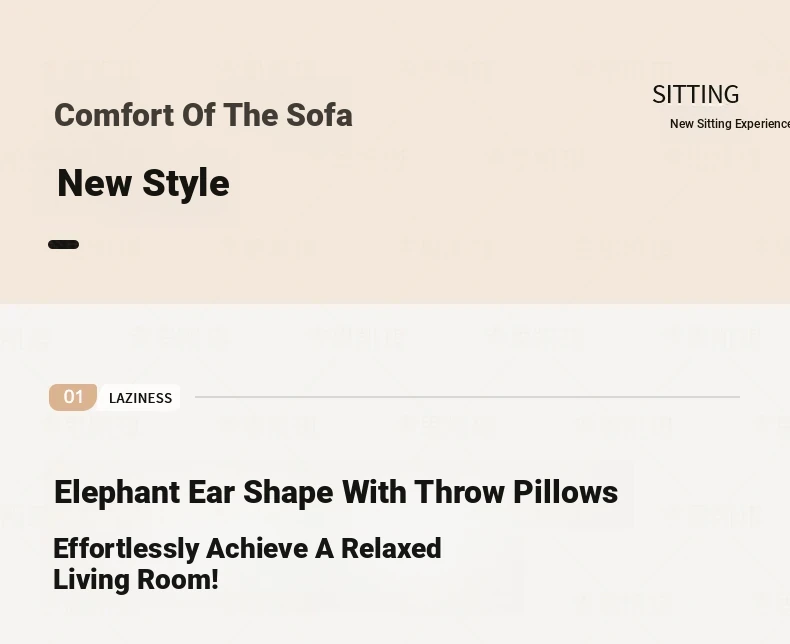790x644 pixels.
Task: Click the word Style in the headline
Action: 186,184
